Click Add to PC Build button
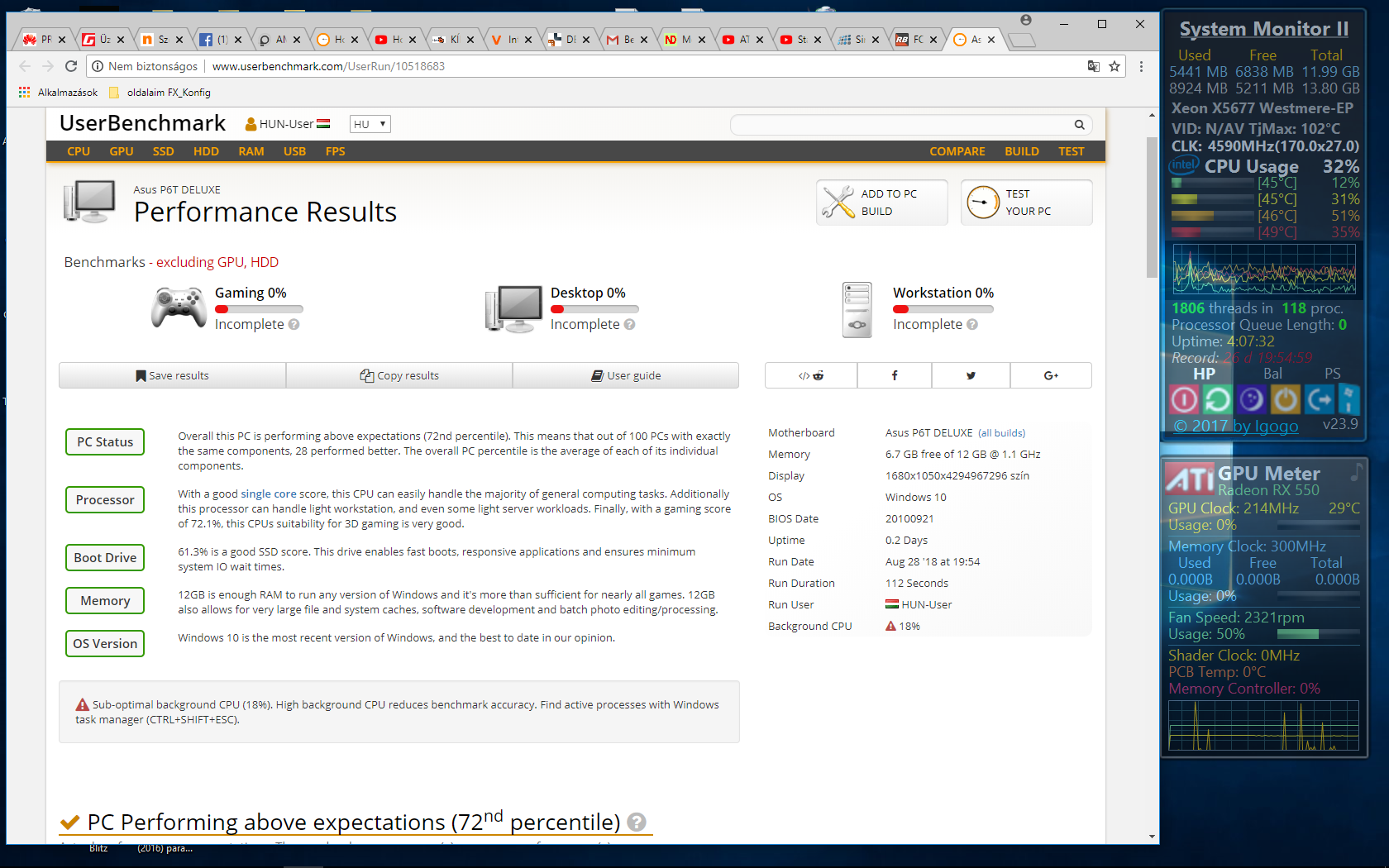The image size is (1389, 868). (882, 203)
